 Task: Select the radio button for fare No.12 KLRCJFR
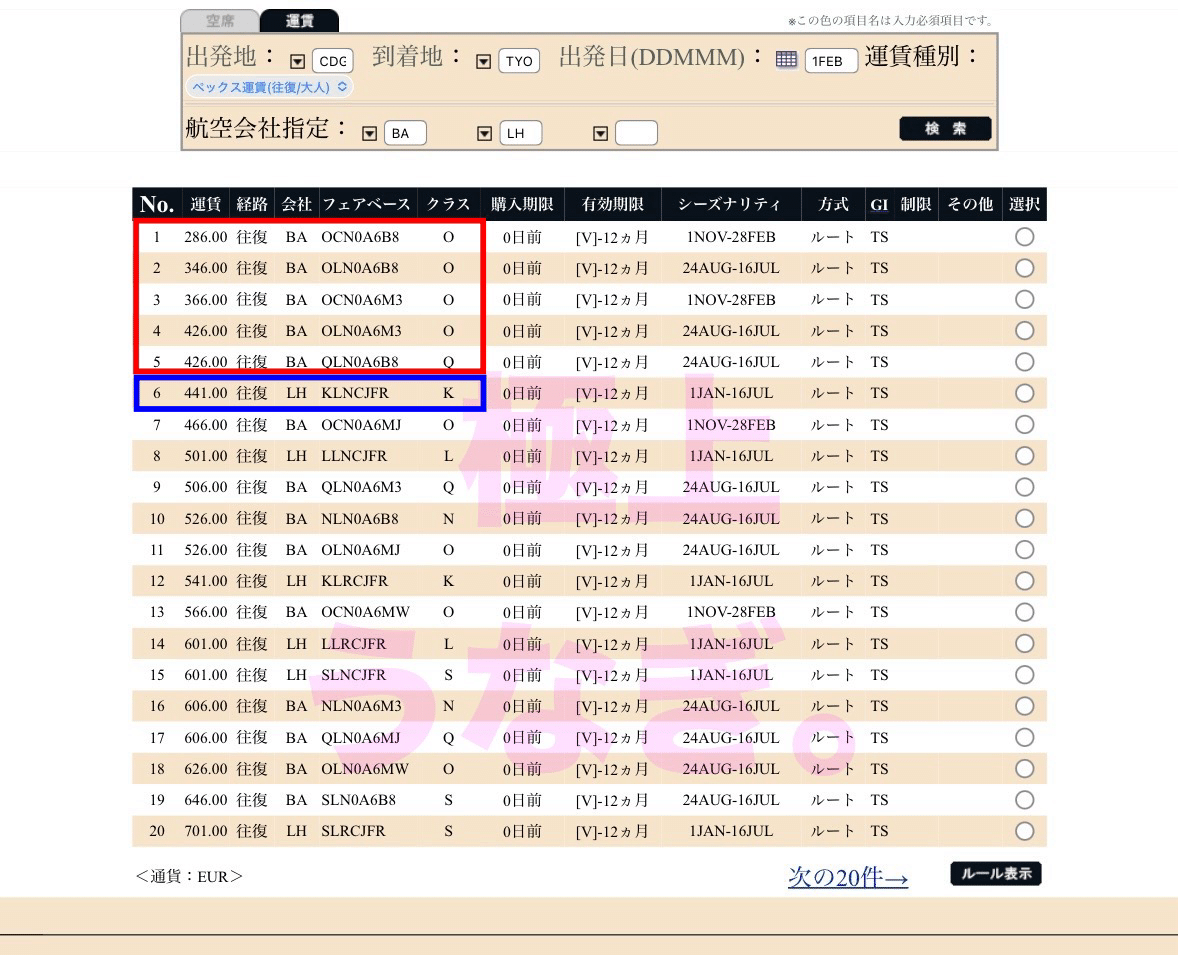(1023, 581)
